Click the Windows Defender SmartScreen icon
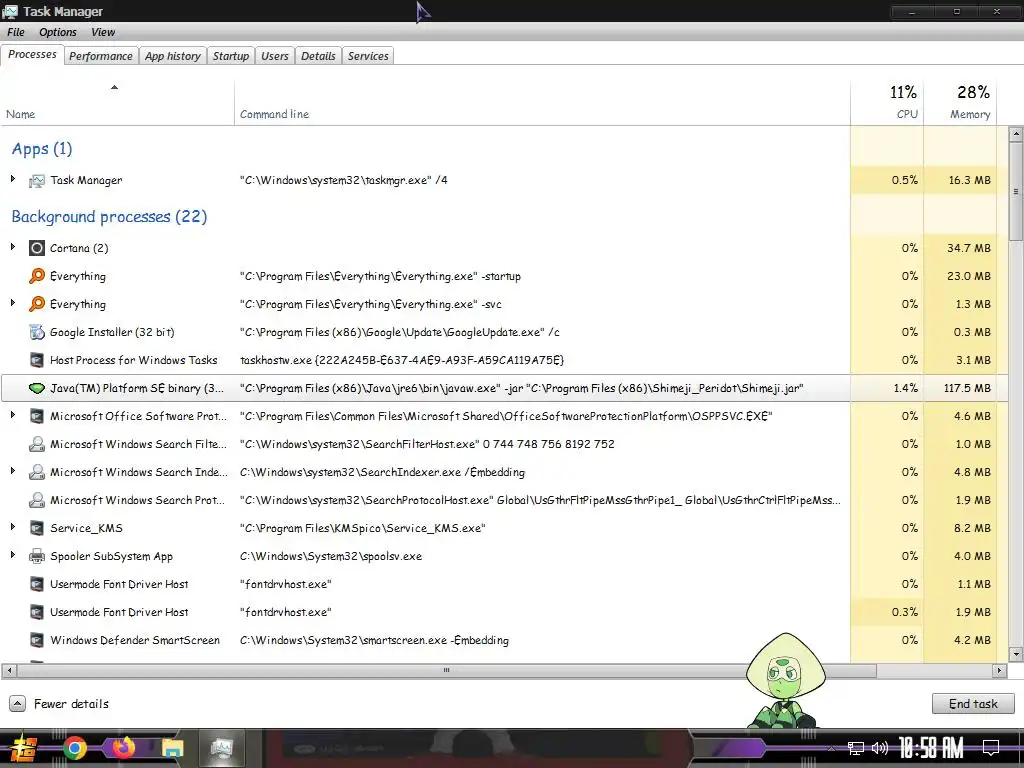The height and width of the screenshot is (768, 1024). [37, 641]
